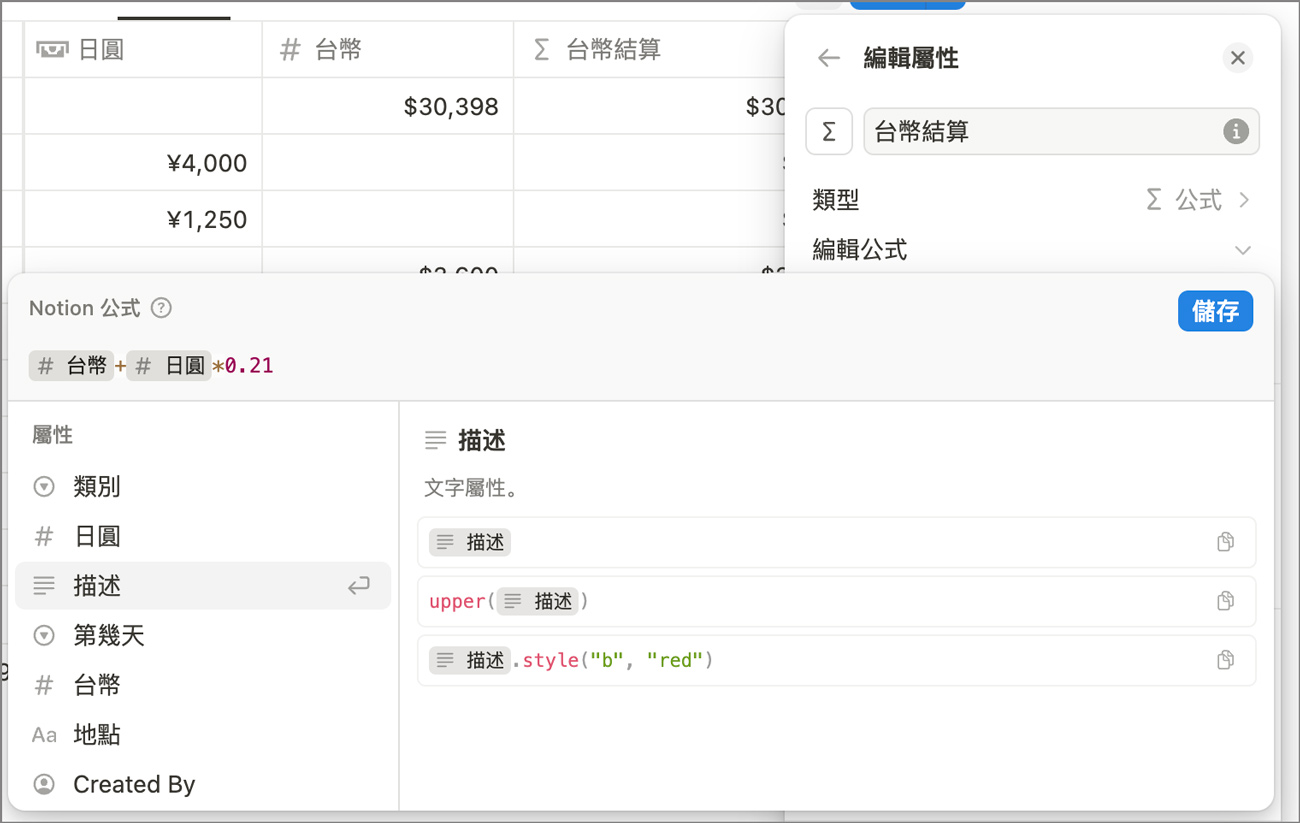Select Created By property
This screenshot has width=1300, height=823.
(134, 785)
